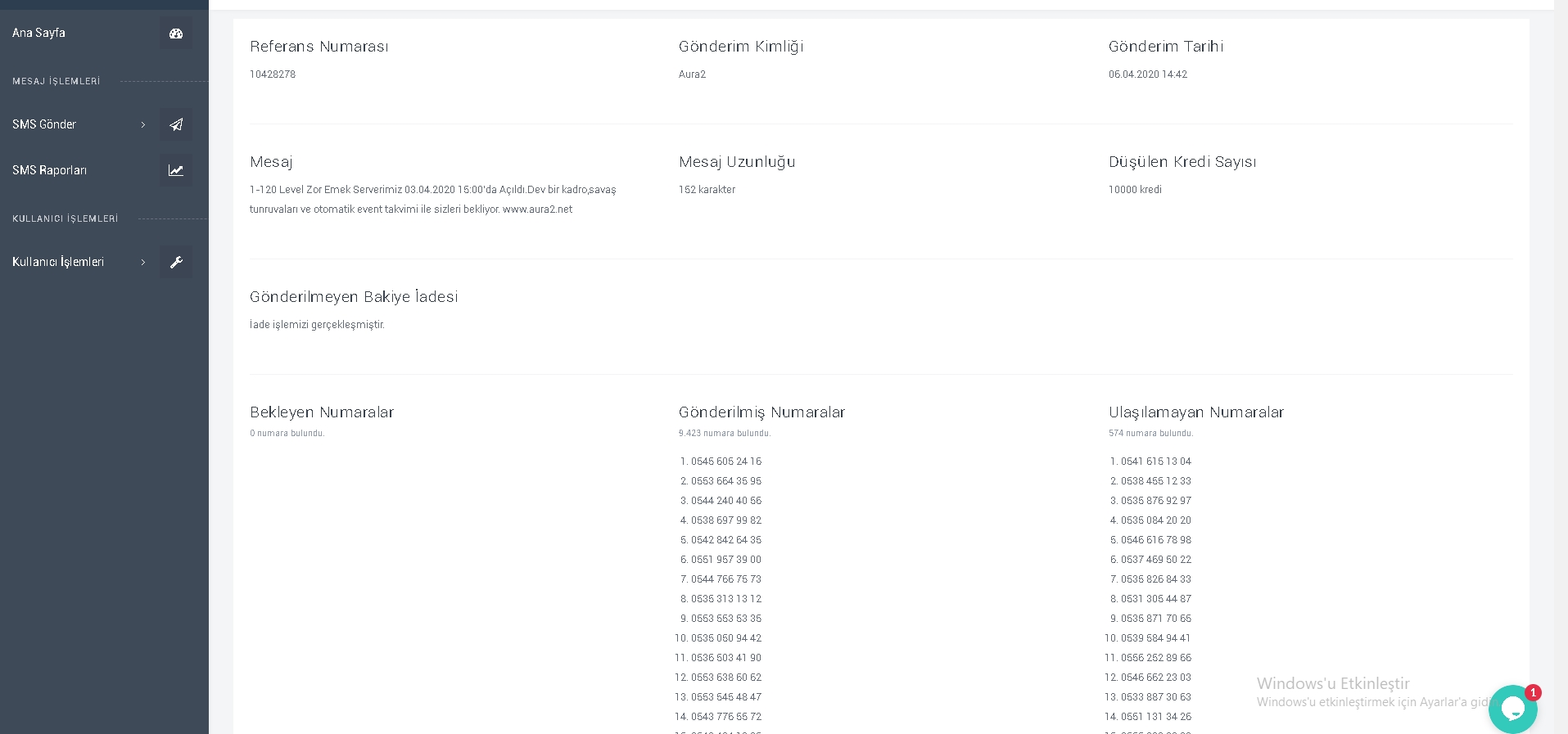This screenshot has height=734, width=1568.
Task: Select entry 1 in Ulaşılamayan Numaralar list
Action: (1156, 462)
